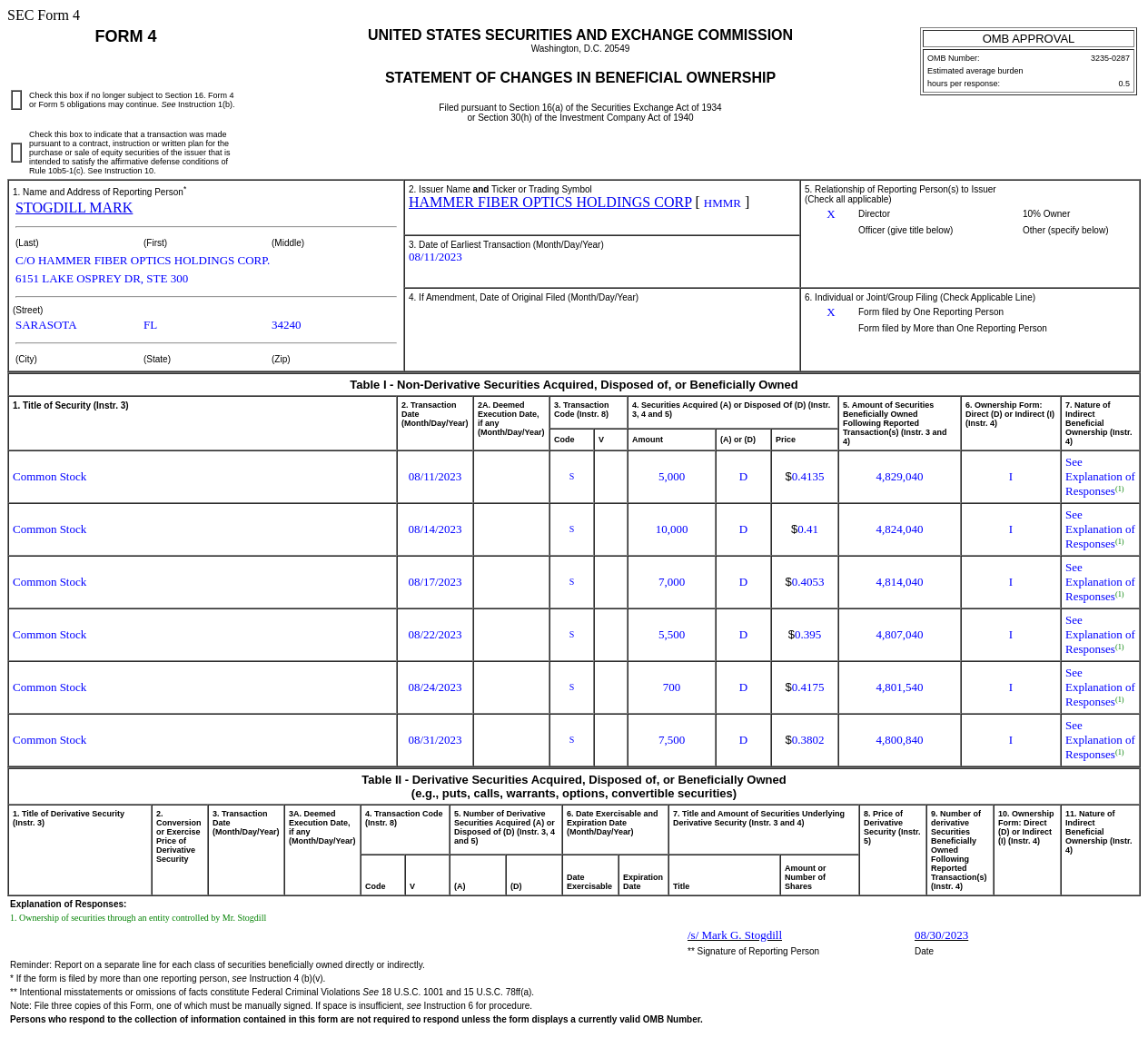Click transaction date 08/22/2023 in Table I
The height and width of the screenshot is (1038, 1148).
coord(435,635)
